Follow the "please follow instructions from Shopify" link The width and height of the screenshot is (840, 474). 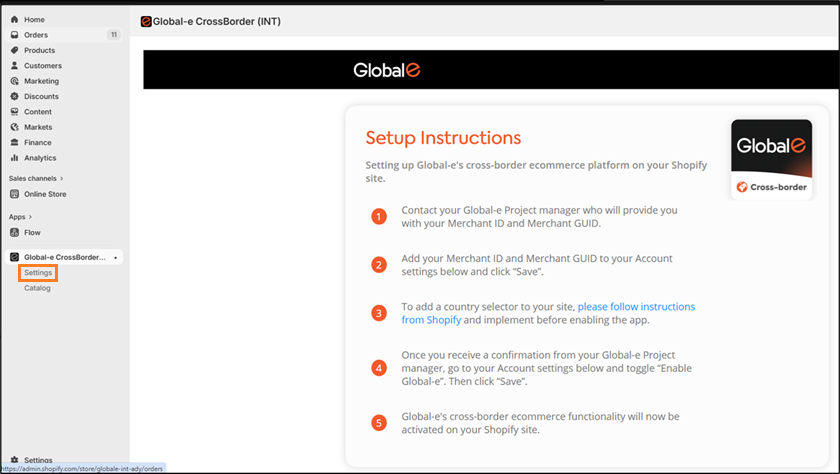click(x=636, y=307)
